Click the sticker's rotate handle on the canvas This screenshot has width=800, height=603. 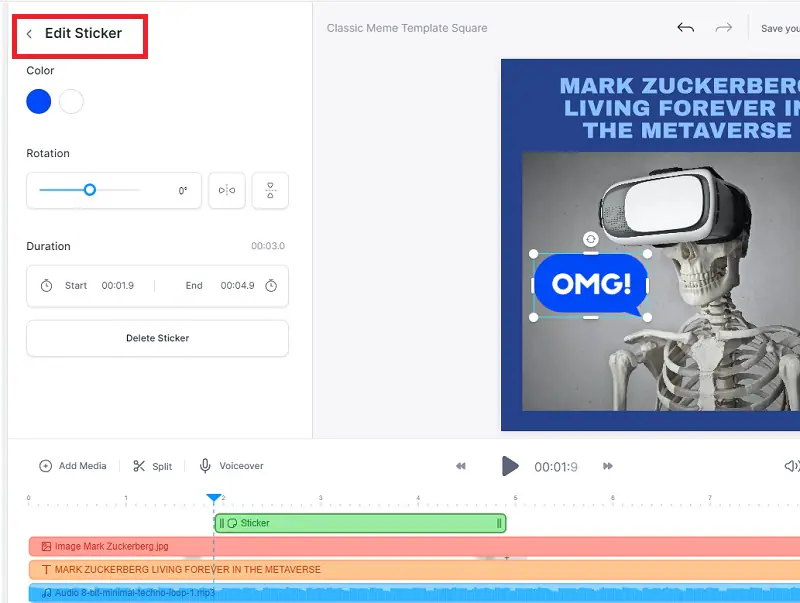point(590,239)
